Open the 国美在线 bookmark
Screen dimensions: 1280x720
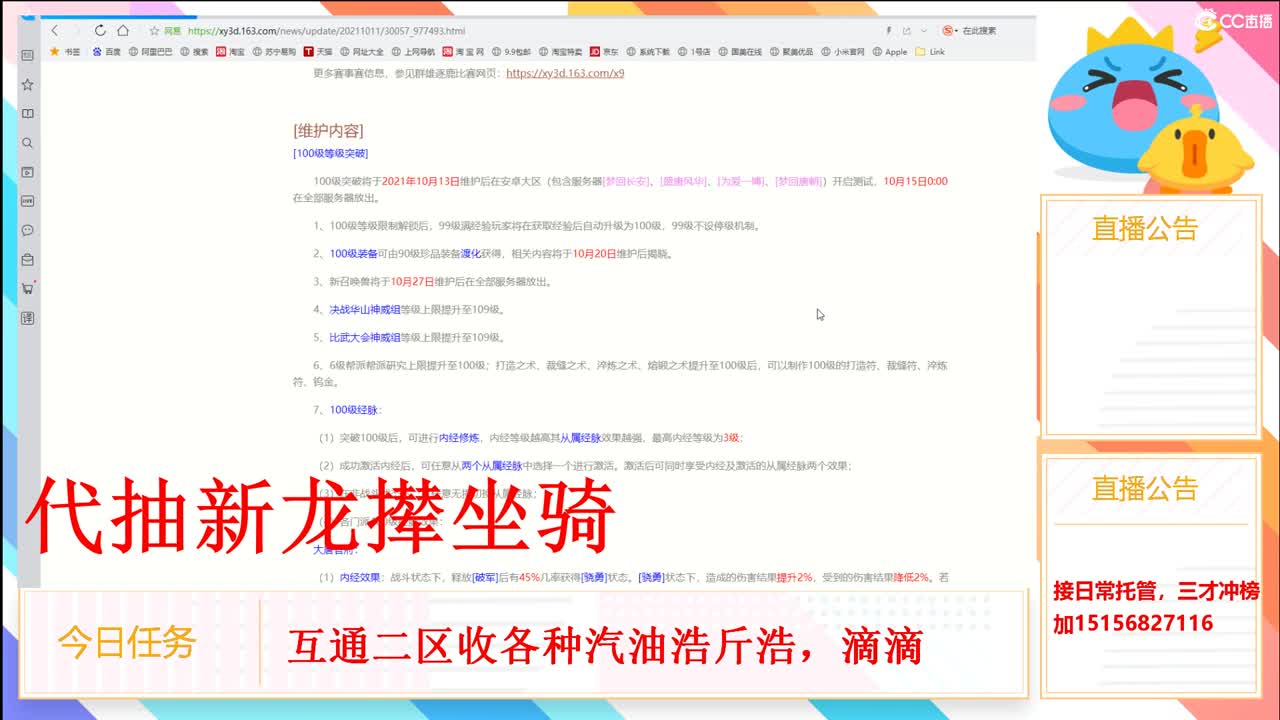(741, 52)
